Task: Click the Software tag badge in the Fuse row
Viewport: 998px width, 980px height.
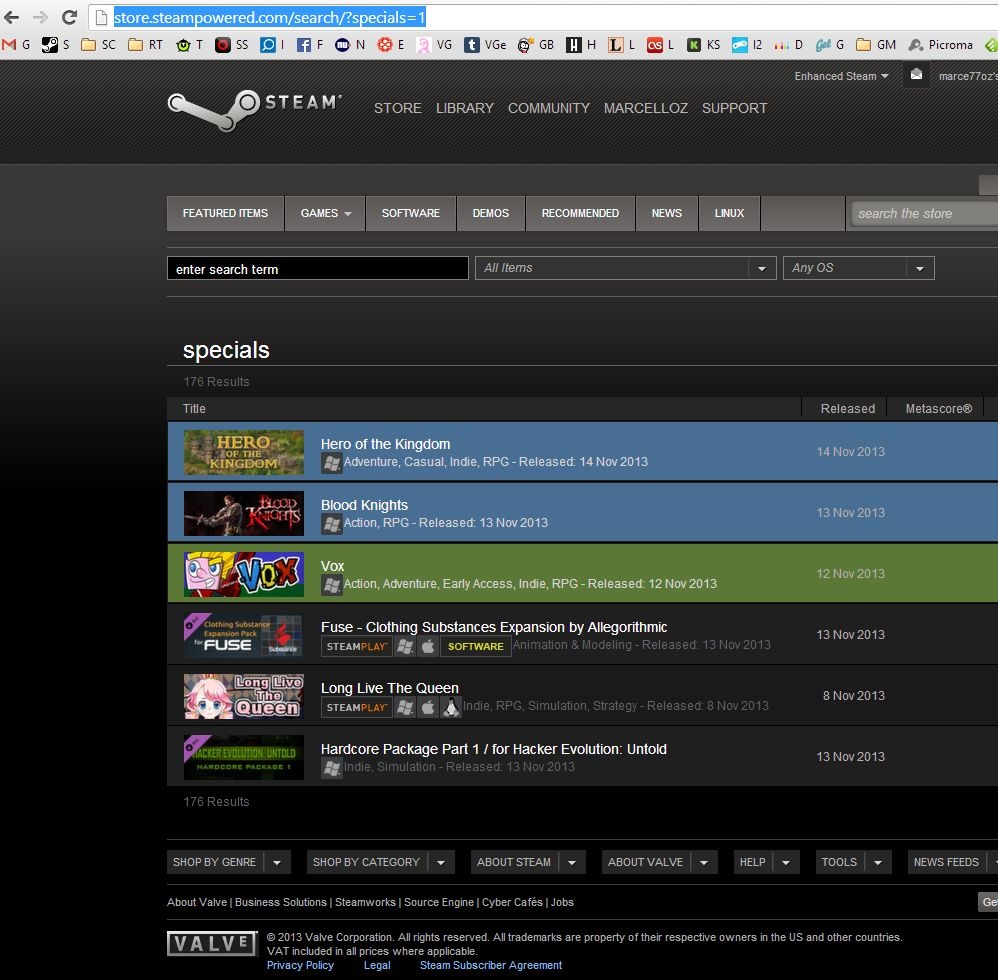Action: coord(475,647)
